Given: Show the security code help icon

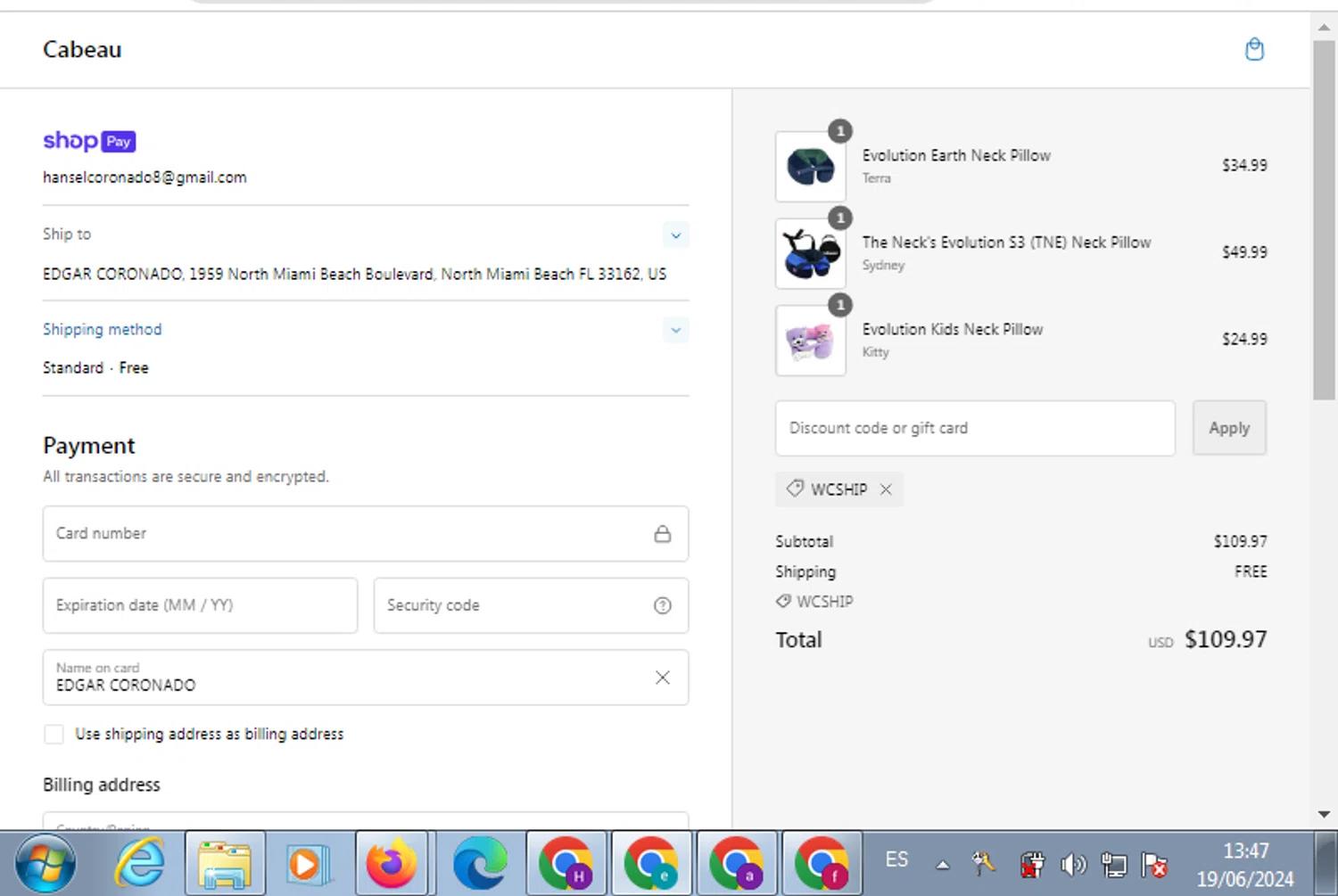Looking at the screenshot, I should 662,605.
